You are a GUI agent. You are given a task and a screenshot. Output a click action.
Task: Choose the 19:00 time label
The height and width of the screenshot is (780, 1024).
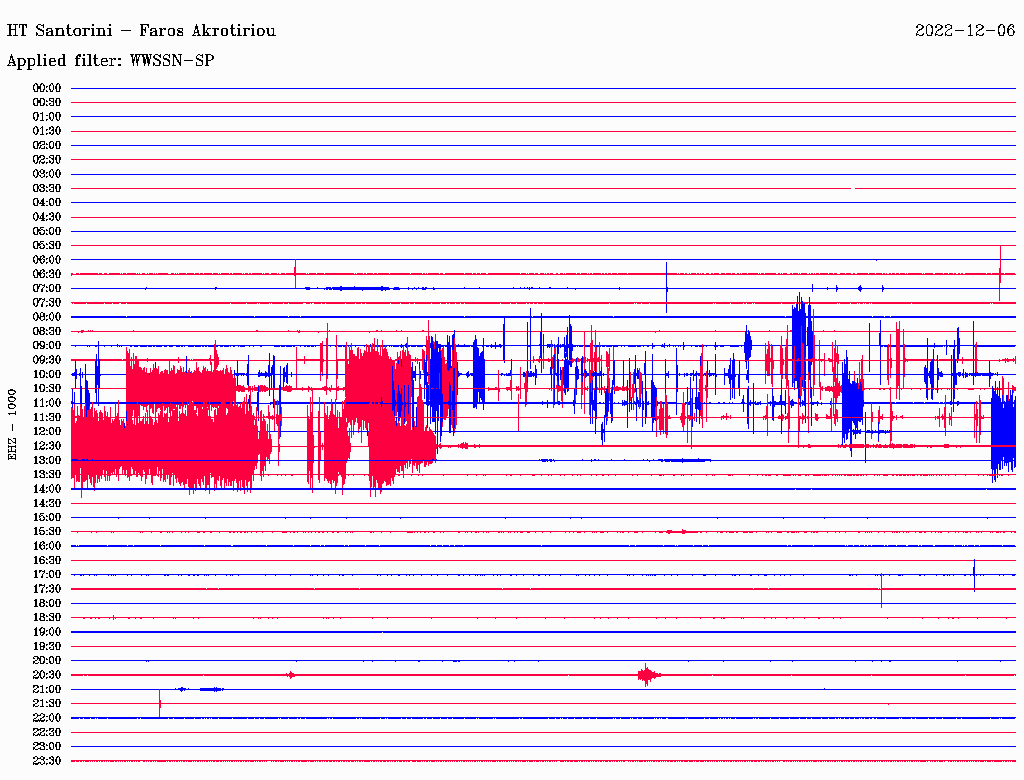(x=46, y=632)
